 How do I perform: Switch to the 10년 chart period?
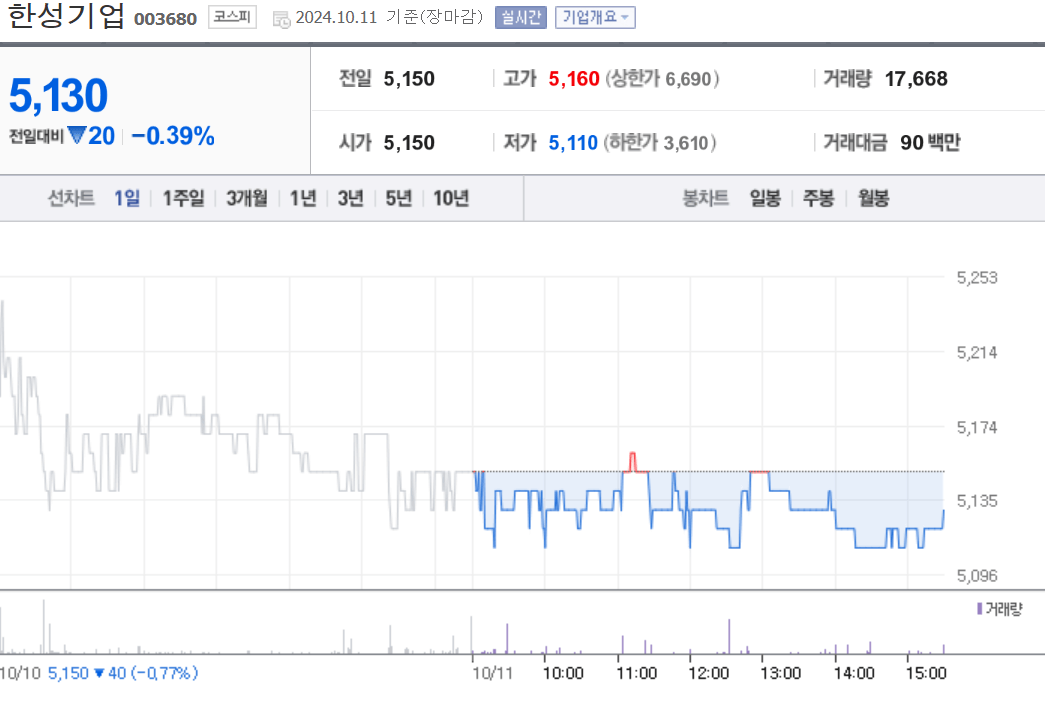click(x=451, y=198)
